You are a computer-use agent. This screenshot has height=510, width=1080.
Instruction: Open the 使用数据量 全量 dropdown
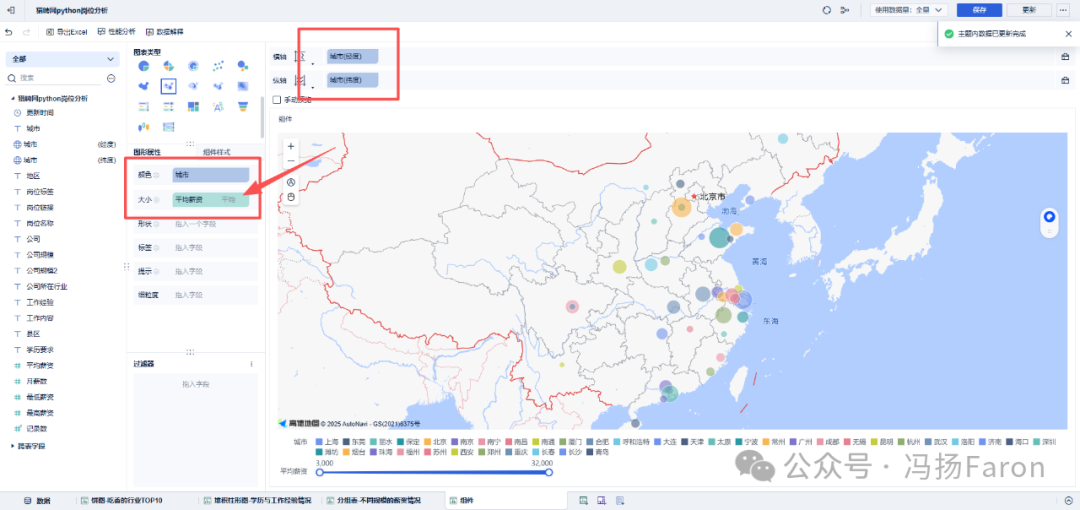click(x=909, y=10)
